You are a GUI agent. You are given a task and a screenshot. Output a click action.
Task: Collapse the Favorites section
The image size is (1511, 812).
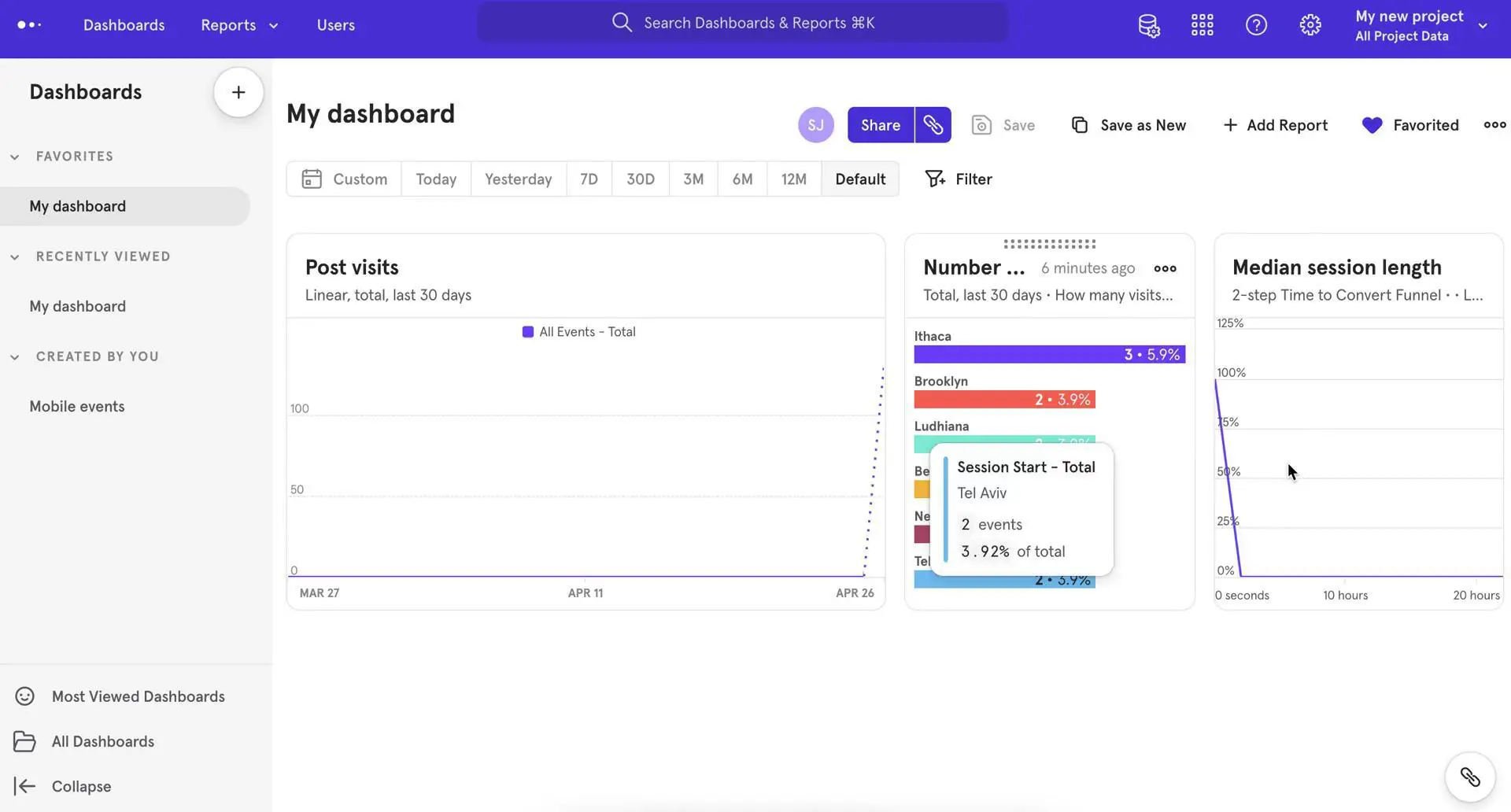click(14, 156)
